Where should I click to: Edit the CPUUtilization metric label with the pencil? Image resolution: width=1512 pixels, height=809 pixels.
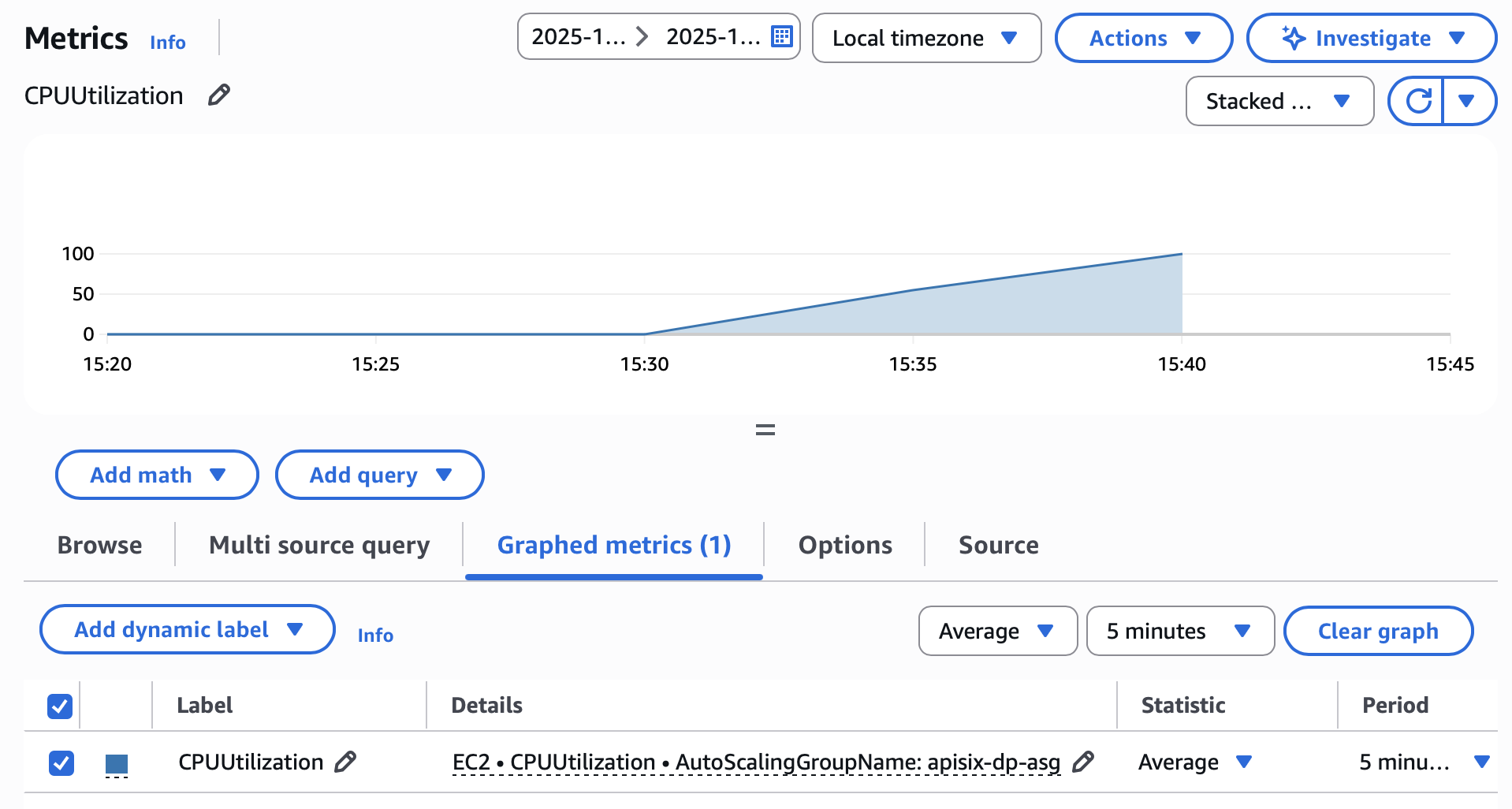344,762
